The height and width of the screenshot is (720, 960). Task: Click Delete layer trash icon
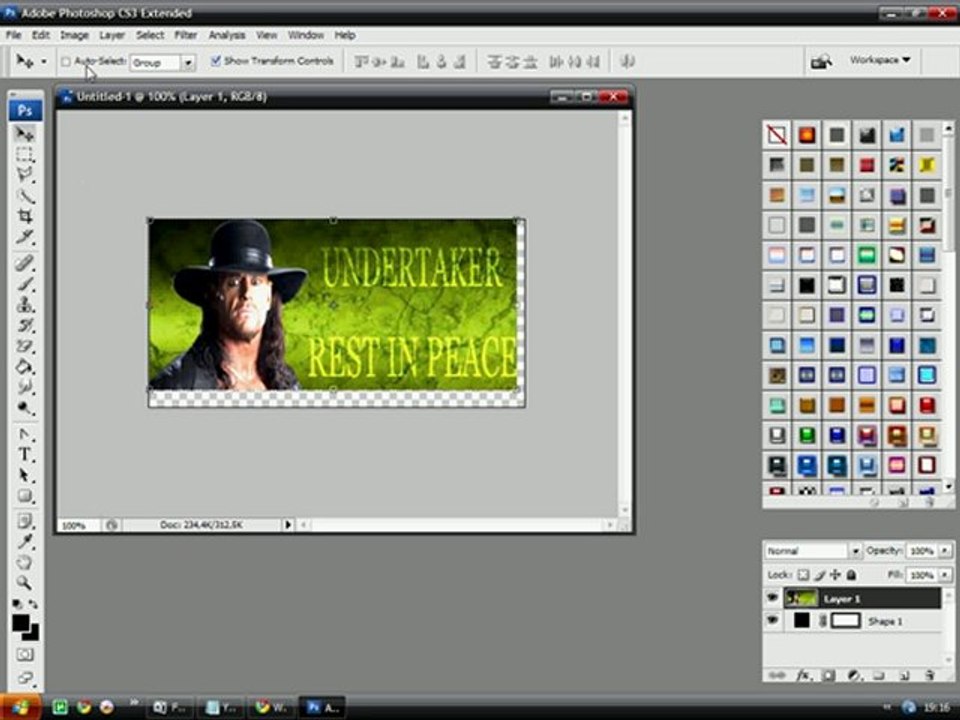coord(929,675)
